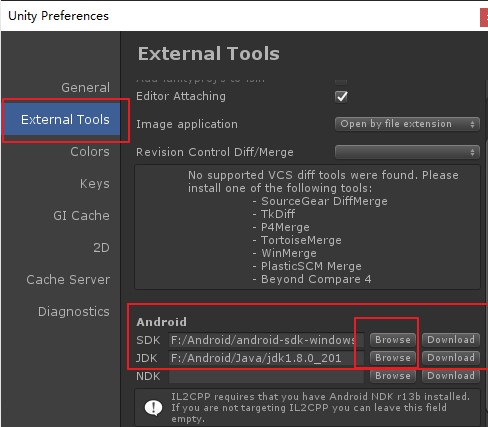Open the Revision Control Diff/Merge dropdown
The width and height of the screenshot is (488, 427).
(407, 152)
